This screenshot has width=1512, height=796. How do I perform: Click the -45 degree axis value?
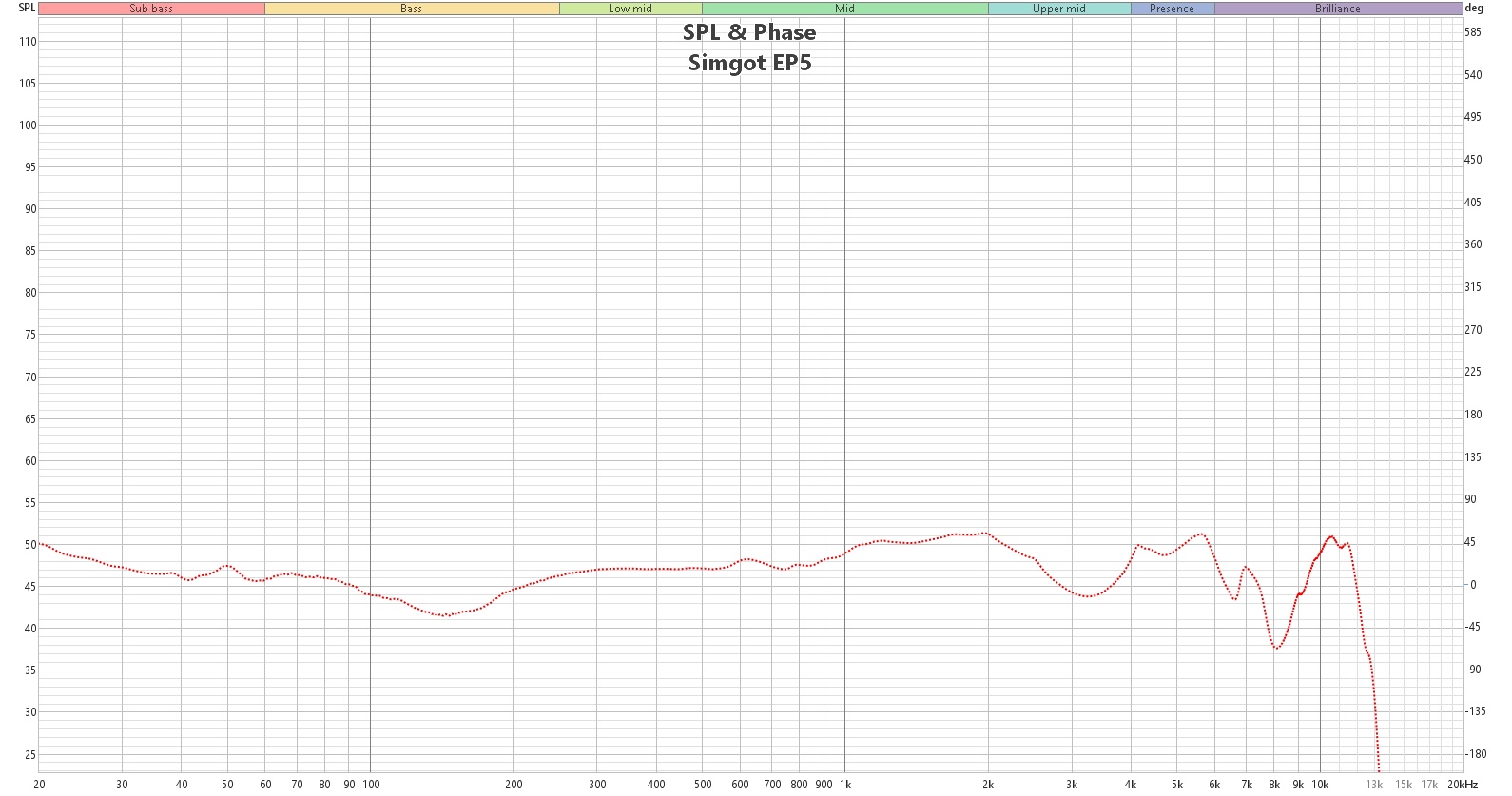[1472, 627]
